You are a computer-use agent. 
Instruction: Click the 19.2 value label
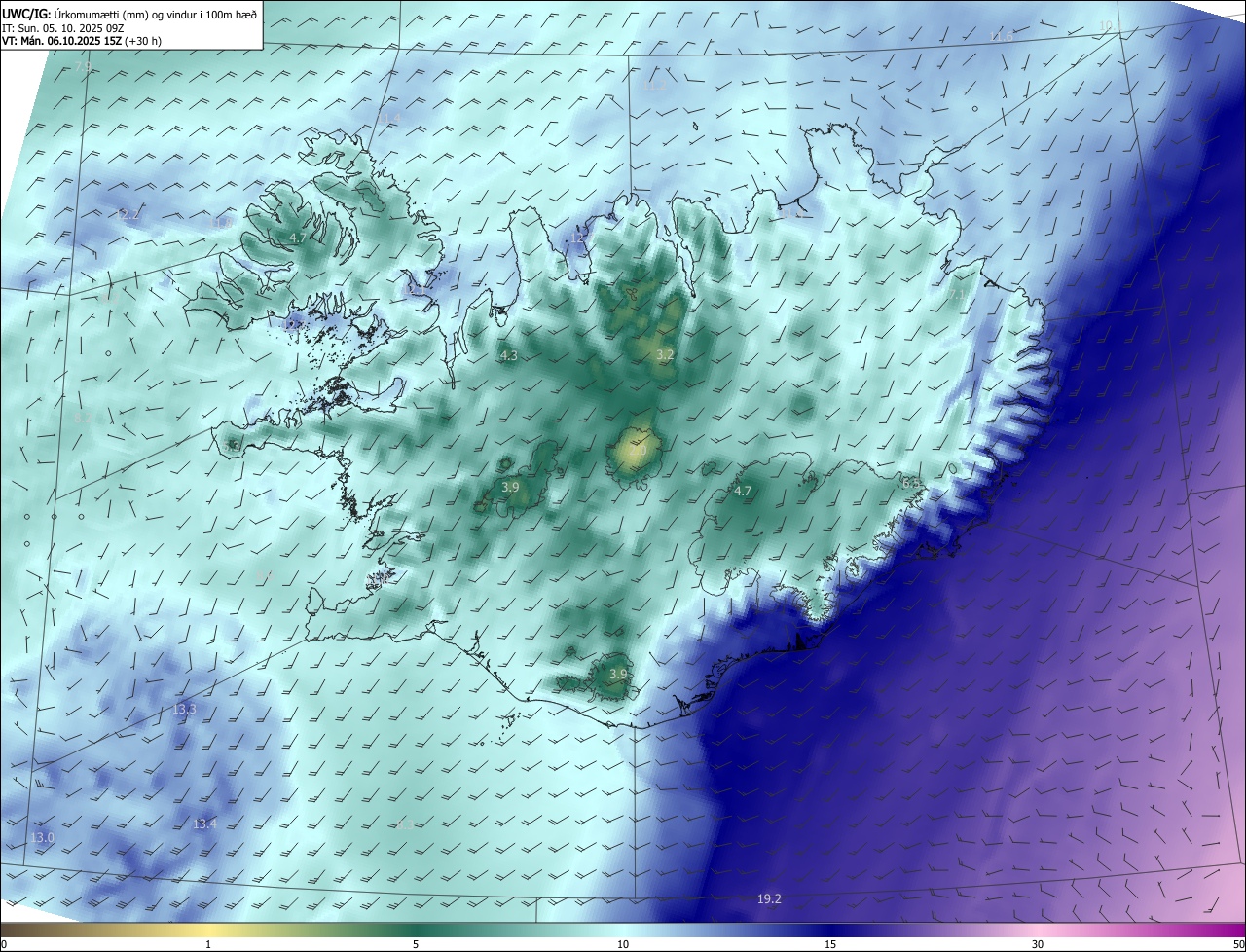(769, 898)
